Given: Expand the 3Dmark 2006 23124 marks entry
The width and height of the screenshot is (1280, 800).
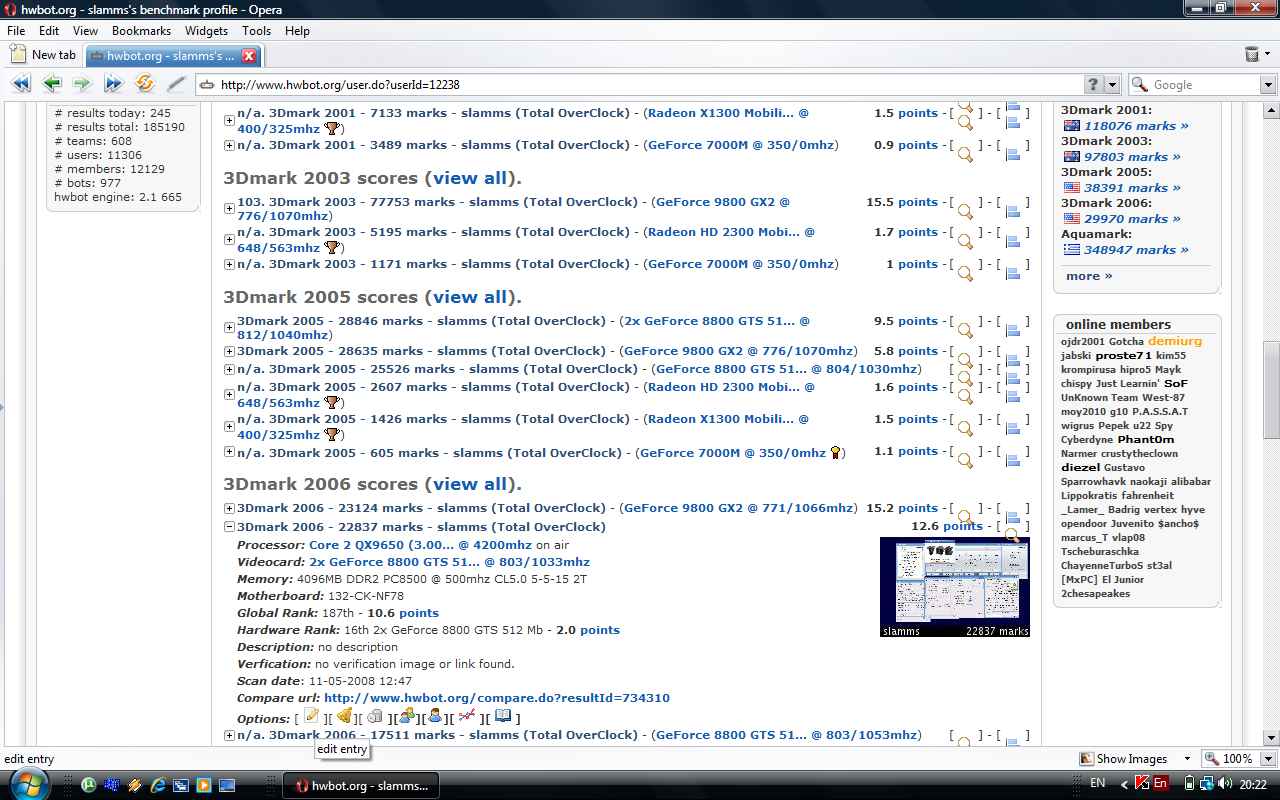Looking at the screenshot, I should point(229,508).
